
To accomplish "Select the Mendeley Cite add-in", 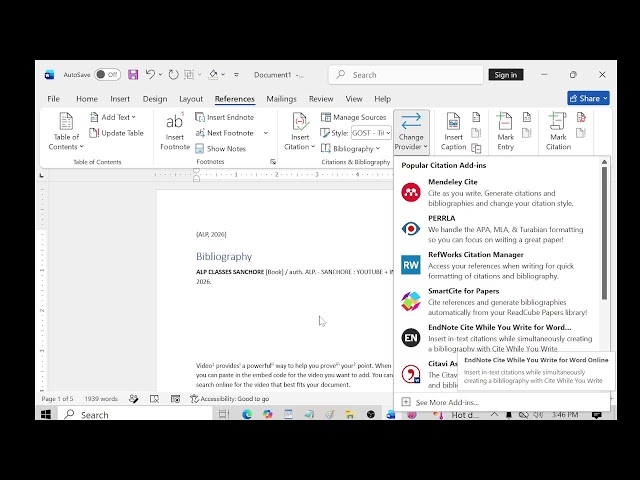I will coord(498,193).
